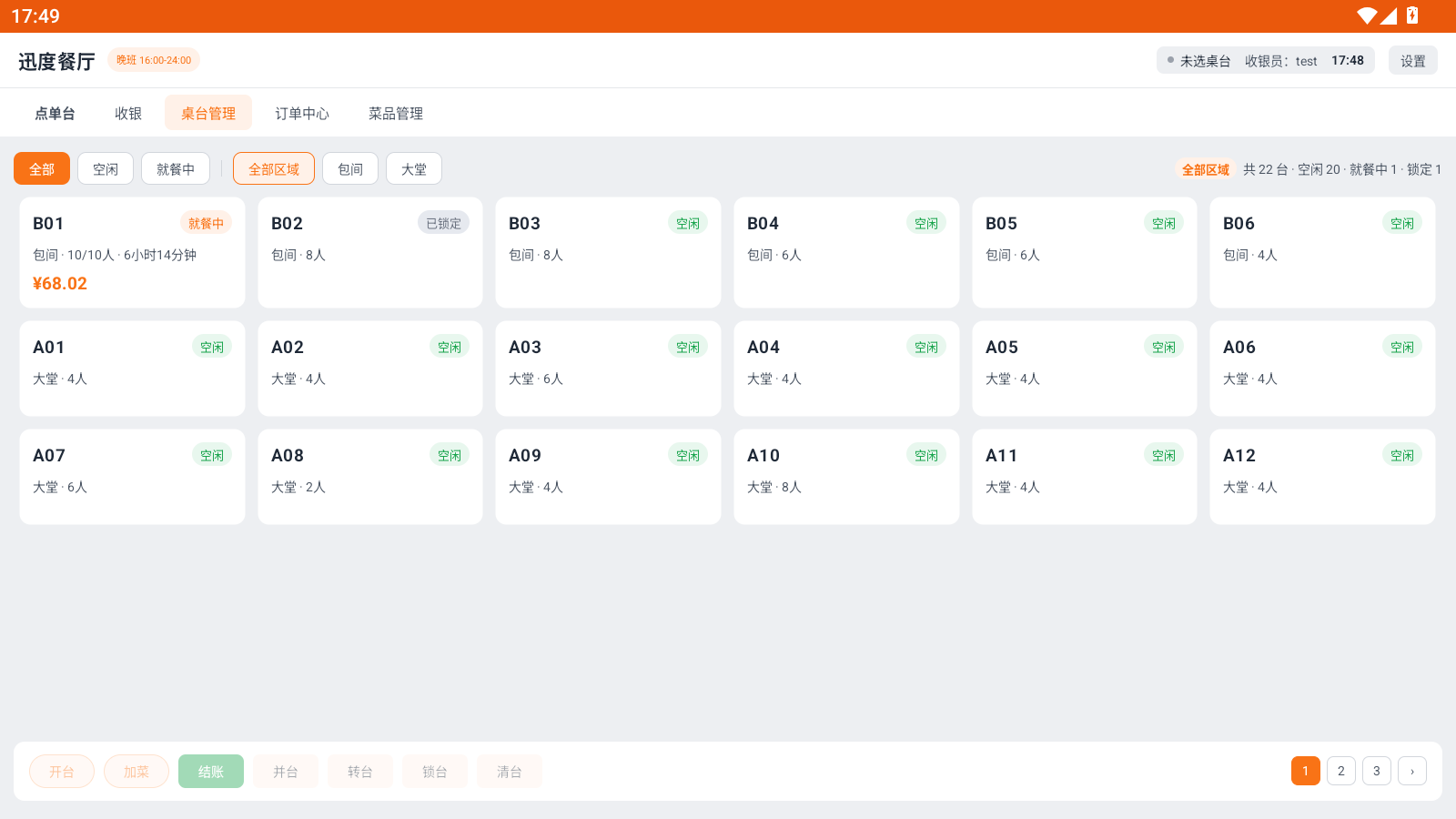This screenshot has height=819, width=1456.
Task: Click the 未选桌台 cashier status pill
Action: (x=1266, y=61)
